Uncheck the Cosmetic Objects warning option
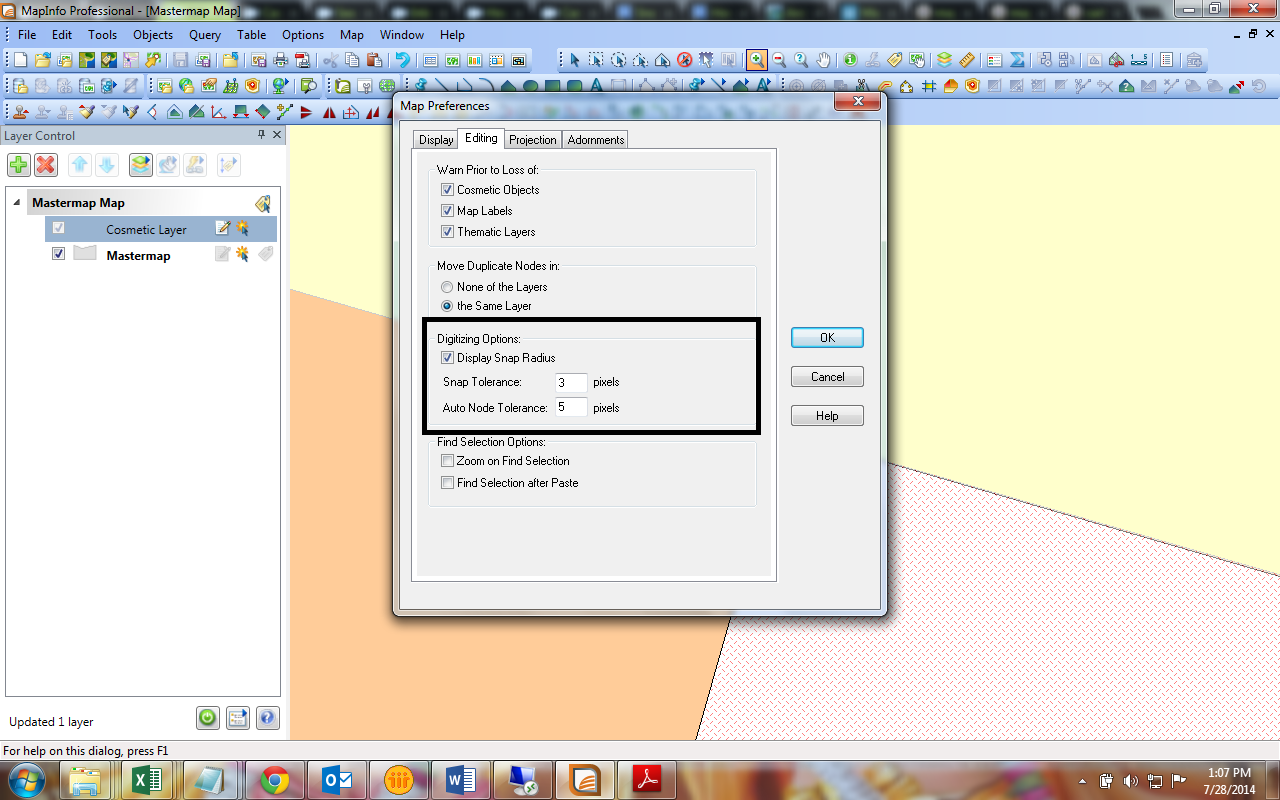Viewport: 1280px width, 800px height. (x=447, y=189)
